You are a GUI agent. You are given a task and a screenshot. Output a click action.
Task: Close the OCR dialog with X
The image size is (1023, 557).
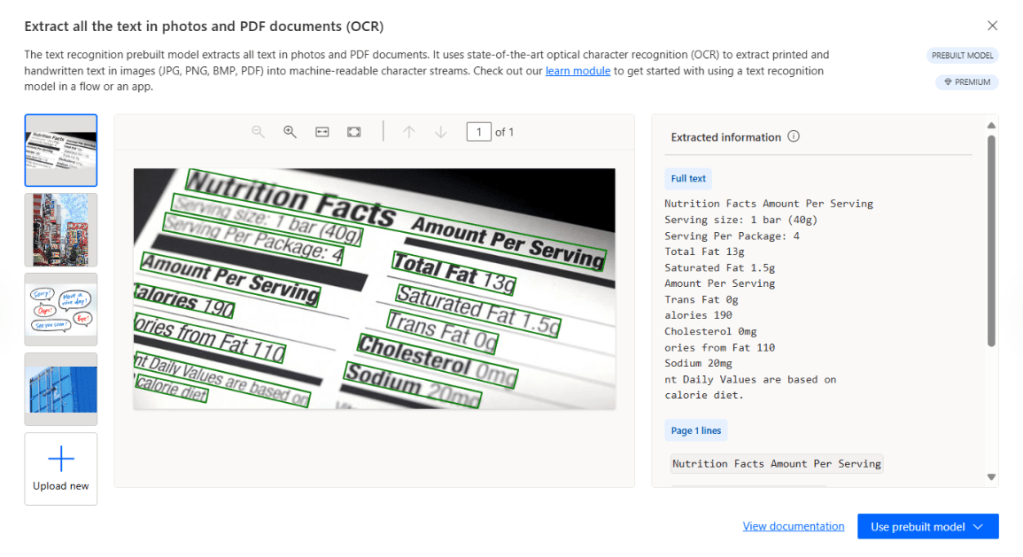pos(992,26)
